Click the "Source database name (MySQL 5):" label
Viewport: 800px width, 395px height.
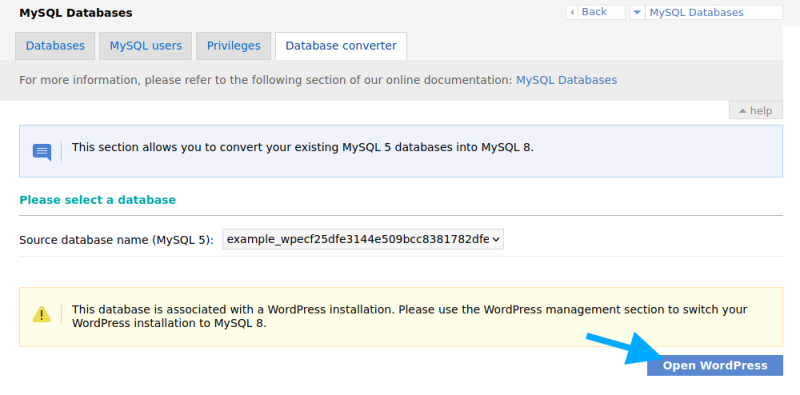click(x=116, y=240)
